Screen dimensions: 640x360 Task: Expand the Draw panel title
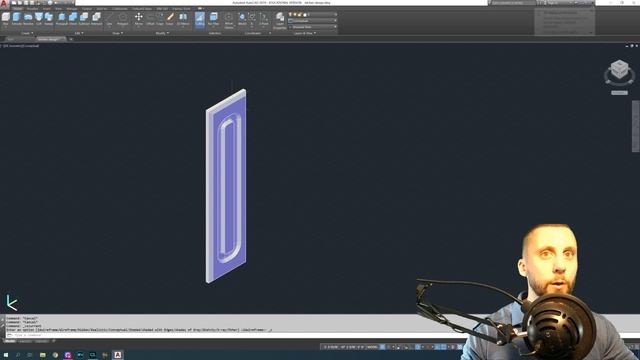(x=117, y=33)
